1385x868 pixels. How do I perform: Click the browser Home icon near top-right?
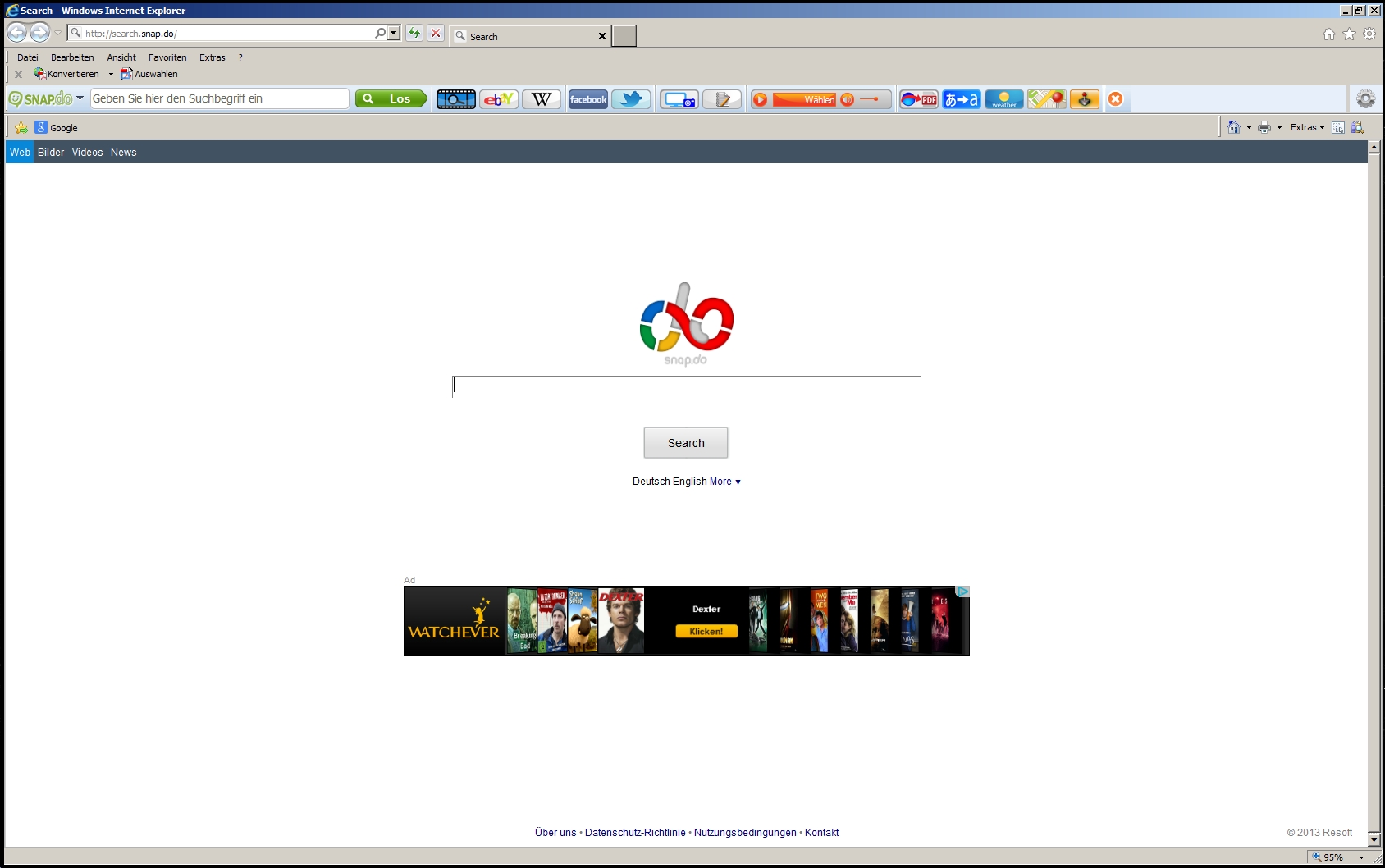(x=1329, y=34)
